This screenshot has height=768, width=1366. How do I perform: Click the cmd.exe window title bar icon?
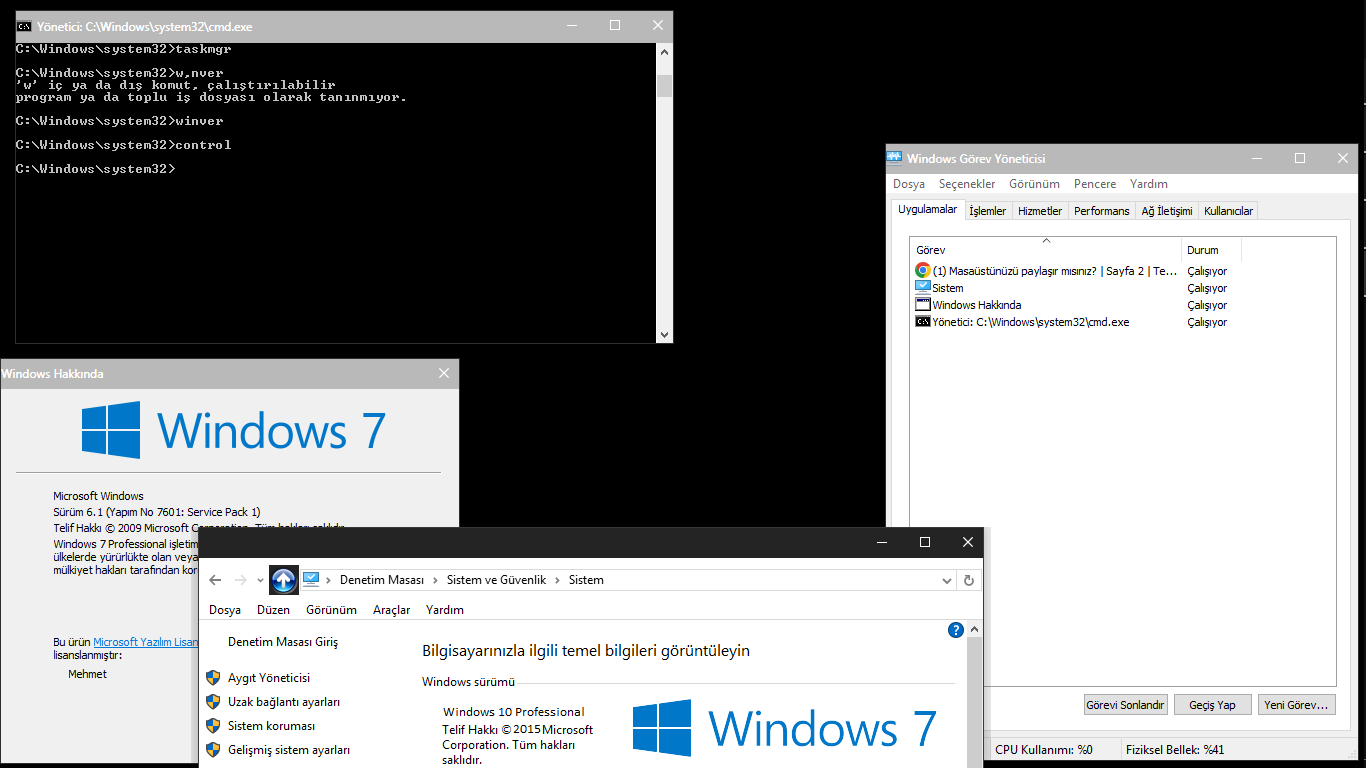24,26
